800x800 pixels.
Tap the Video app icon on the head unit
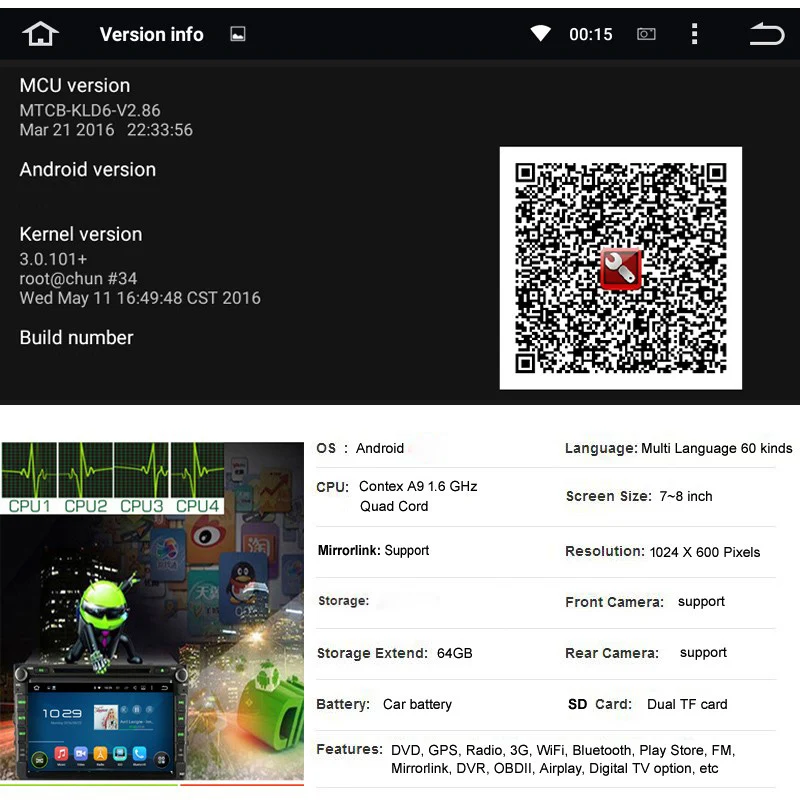81,754
